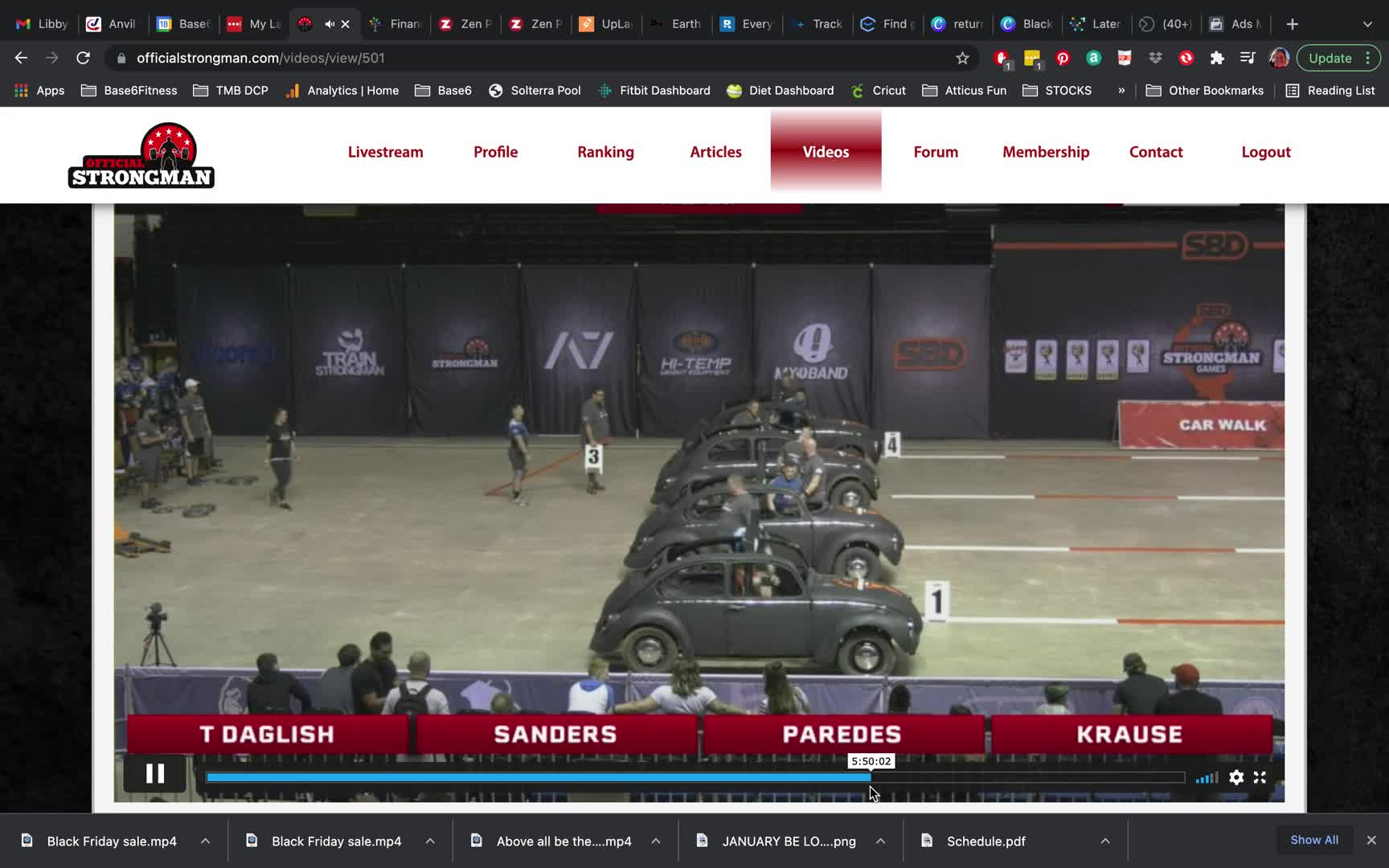Click the Logout link
1389x868 pixels.
1265,152
